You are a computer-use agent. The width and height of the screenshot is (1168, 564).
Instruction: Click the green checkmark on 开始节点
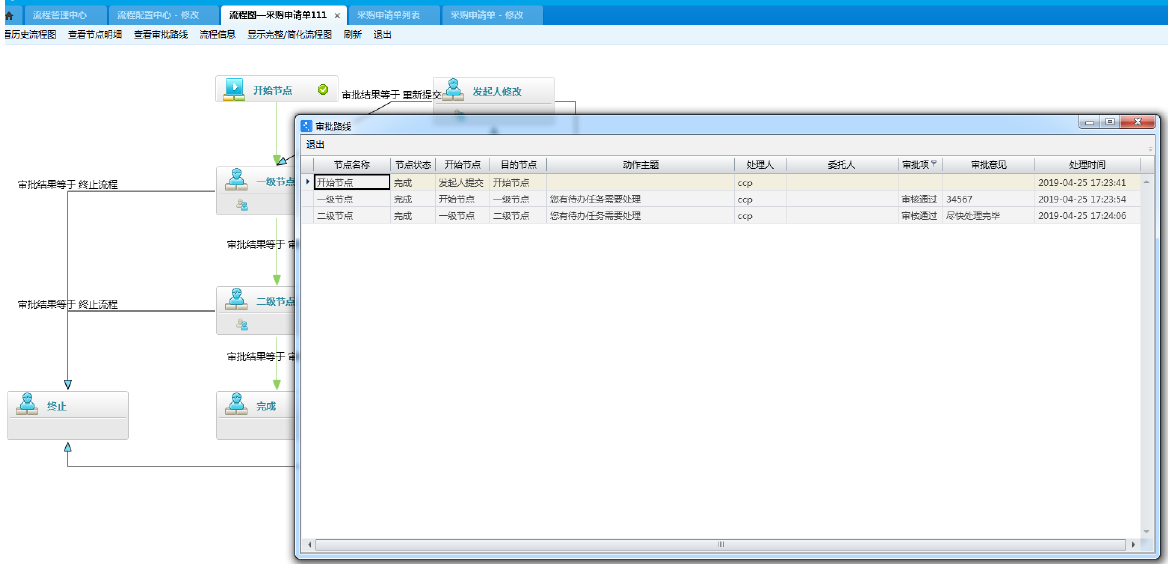pos(323,90)
